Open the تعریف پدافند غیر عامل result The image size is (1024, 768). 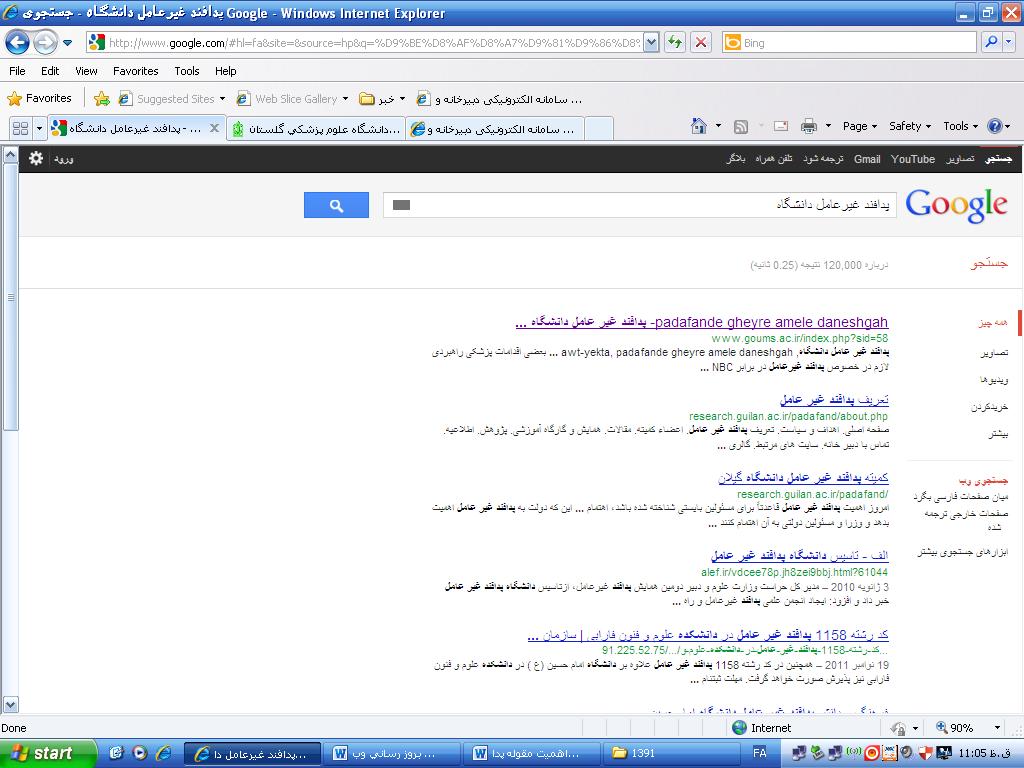pos(834,399)
